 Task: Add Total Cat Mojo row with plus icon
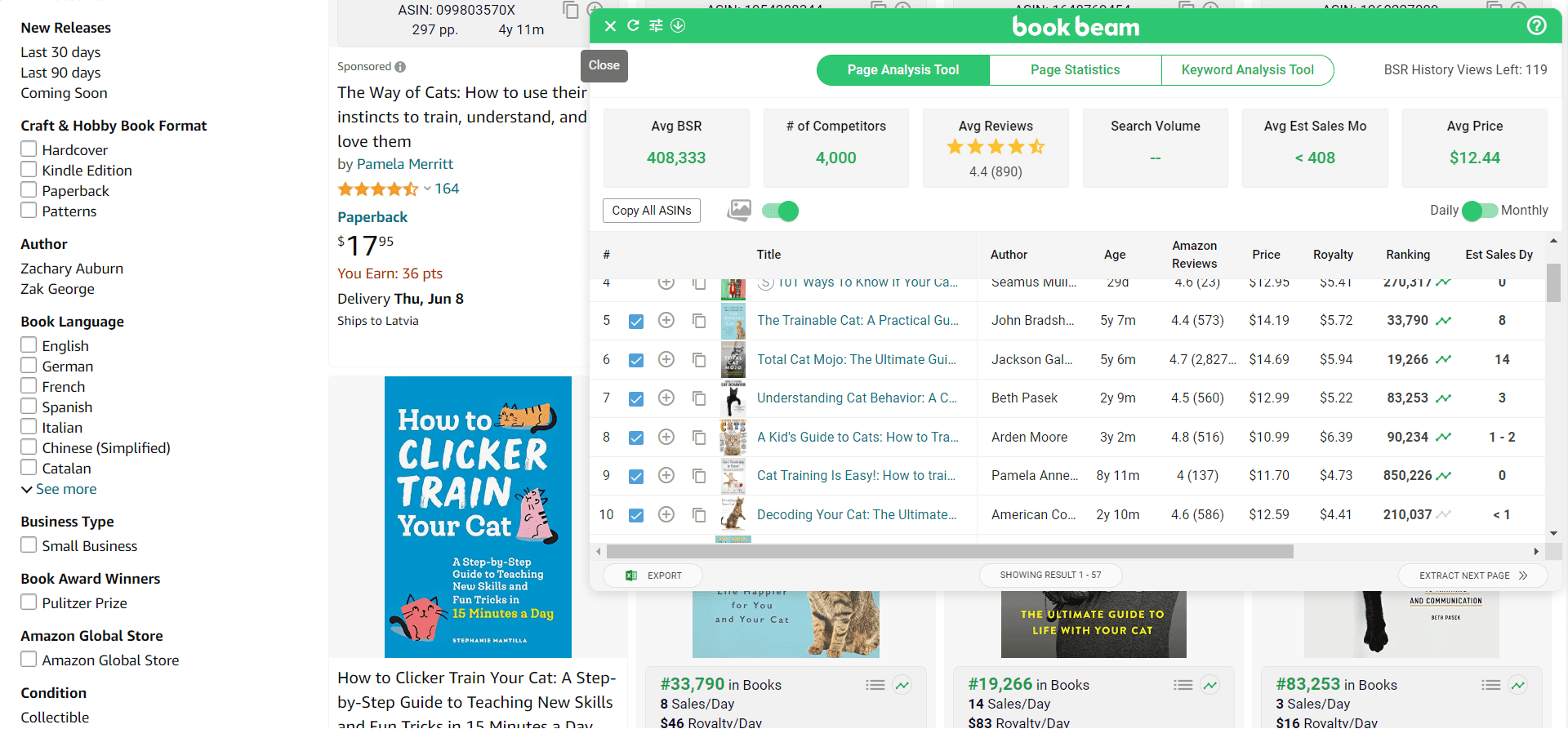pos(666,359)
